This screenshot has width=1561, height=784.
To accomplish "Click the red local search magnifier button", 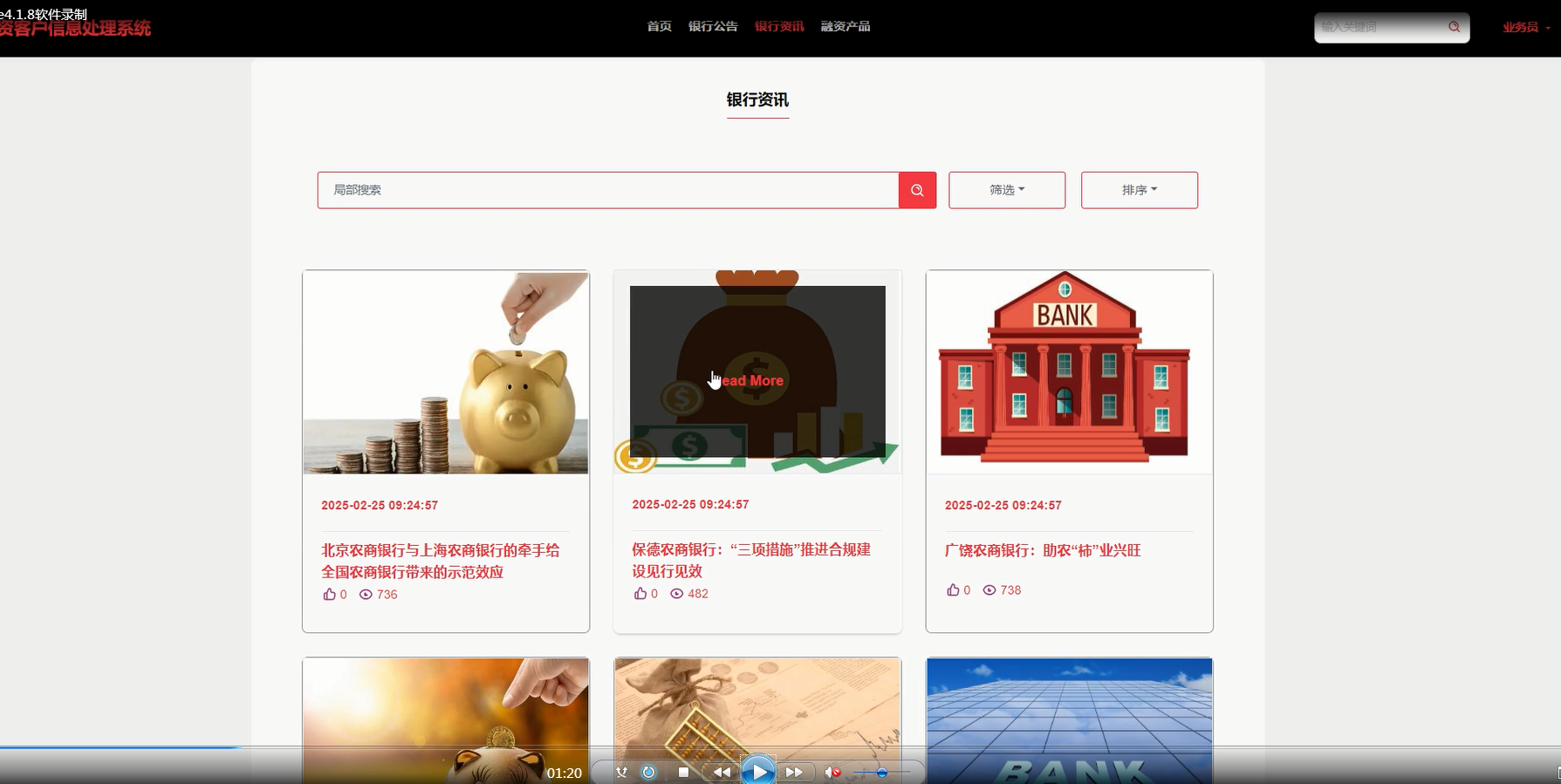I will (917, 190).
